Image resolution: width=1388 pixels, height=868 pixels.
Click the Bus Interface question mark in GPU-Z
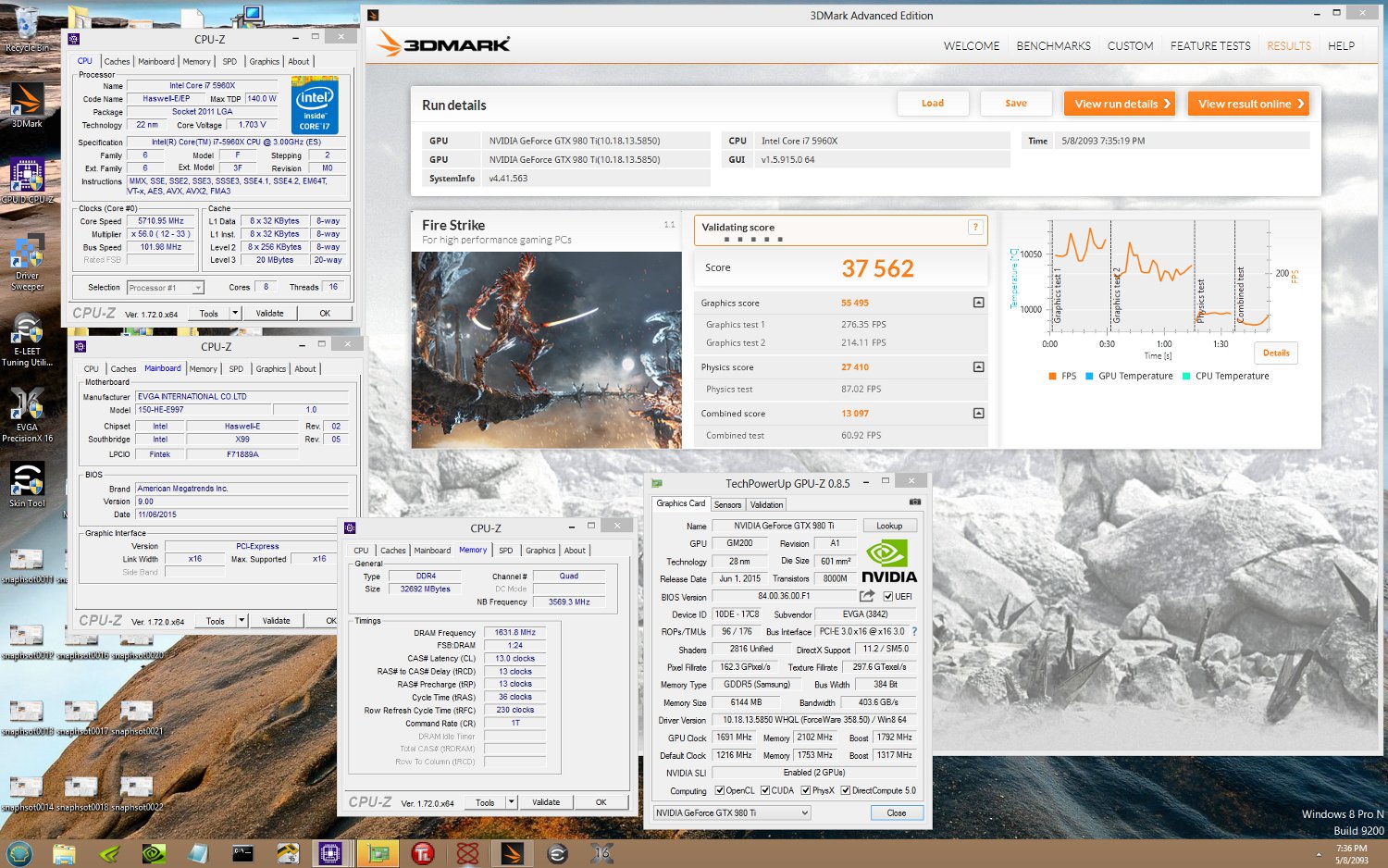pyautogui.click(x=914, y=632)
